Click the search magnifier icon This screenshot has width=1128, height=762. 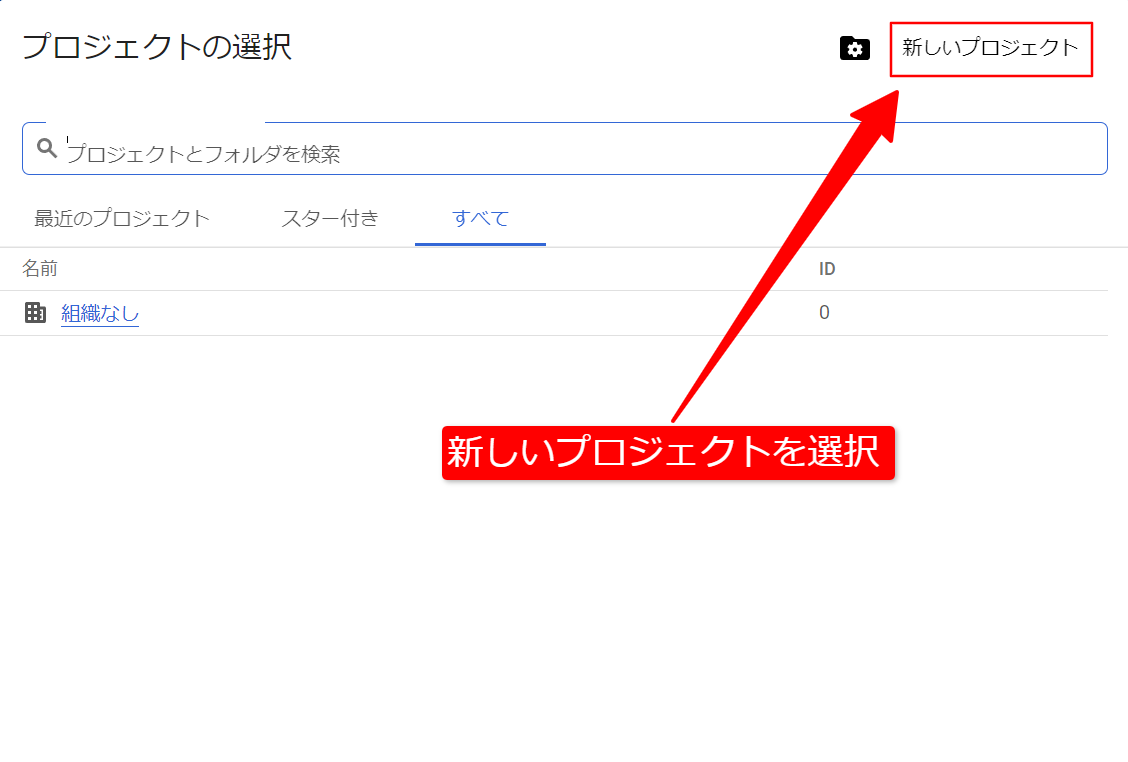pos(47,148)
